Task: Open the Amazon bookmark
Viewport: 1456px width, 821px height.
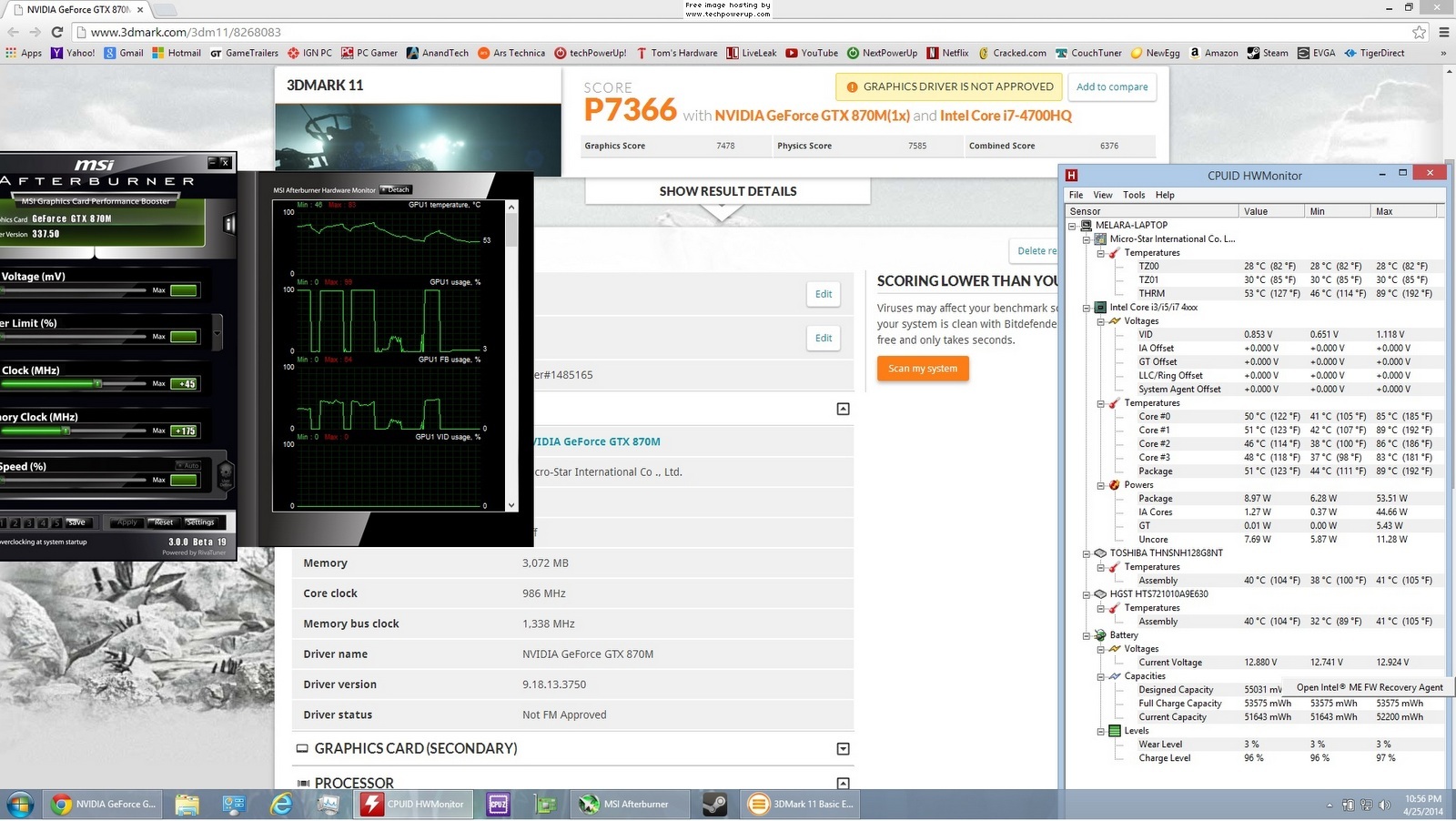Action: 1214,53
